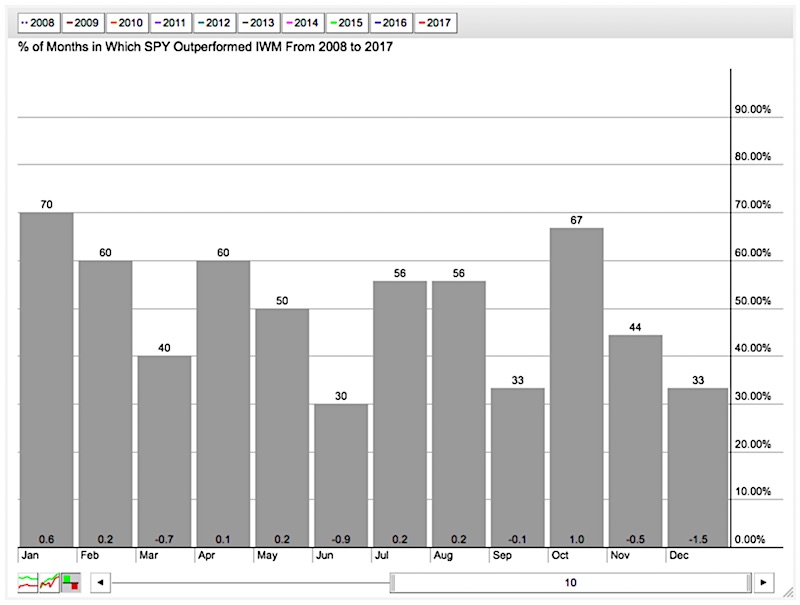Viewport: 800px width, 605px height.
Task: Click the "30.00%" y-axis label
Action: [x=753, y=396]
